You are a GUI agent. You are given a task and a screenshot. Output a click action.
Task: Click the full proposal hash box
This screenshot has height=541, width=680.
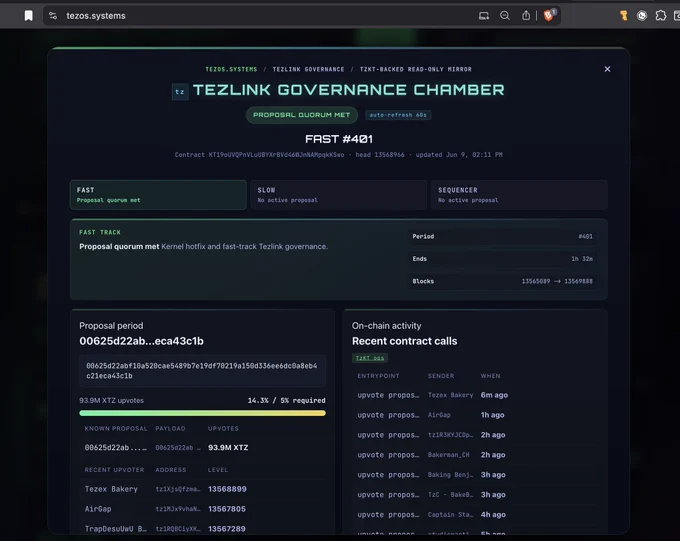coord(202,371)
